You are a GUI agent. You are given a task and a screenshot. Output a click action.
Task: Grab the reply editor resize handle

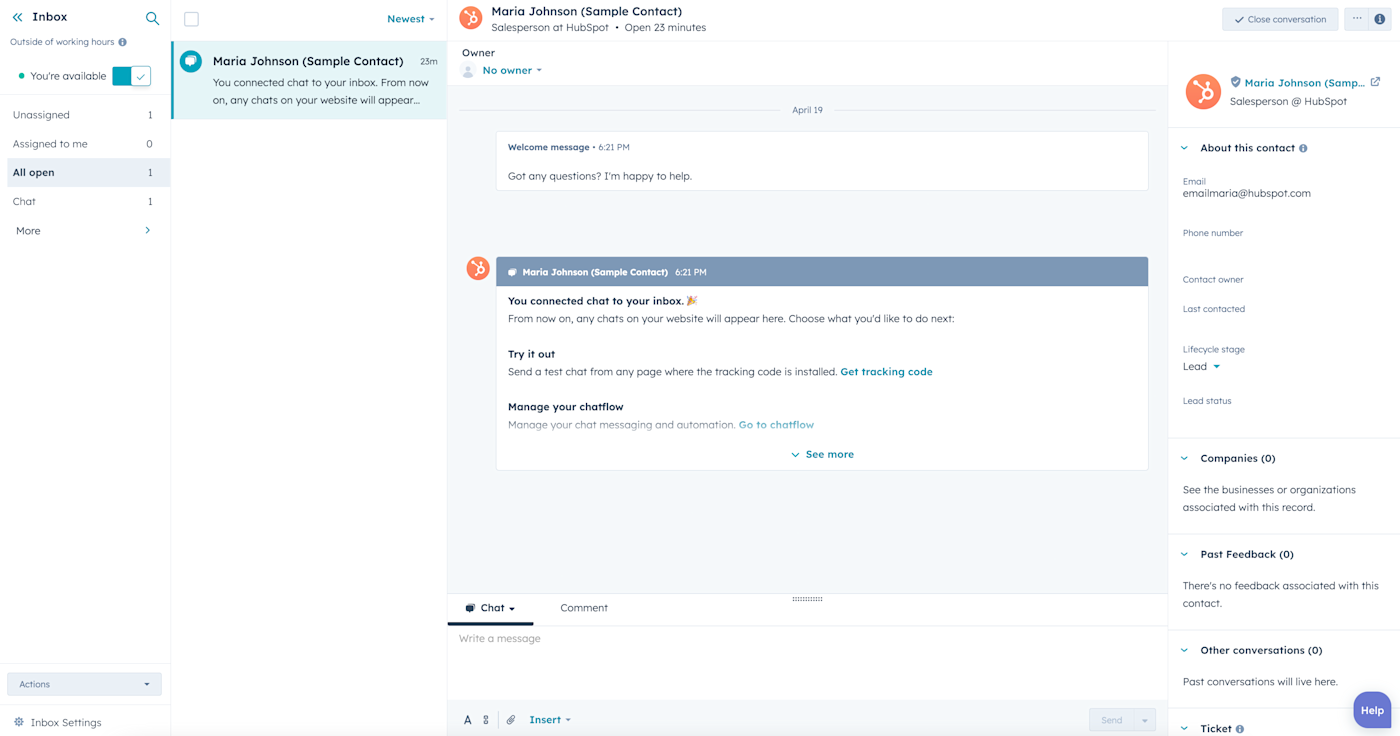pos(807,599)
